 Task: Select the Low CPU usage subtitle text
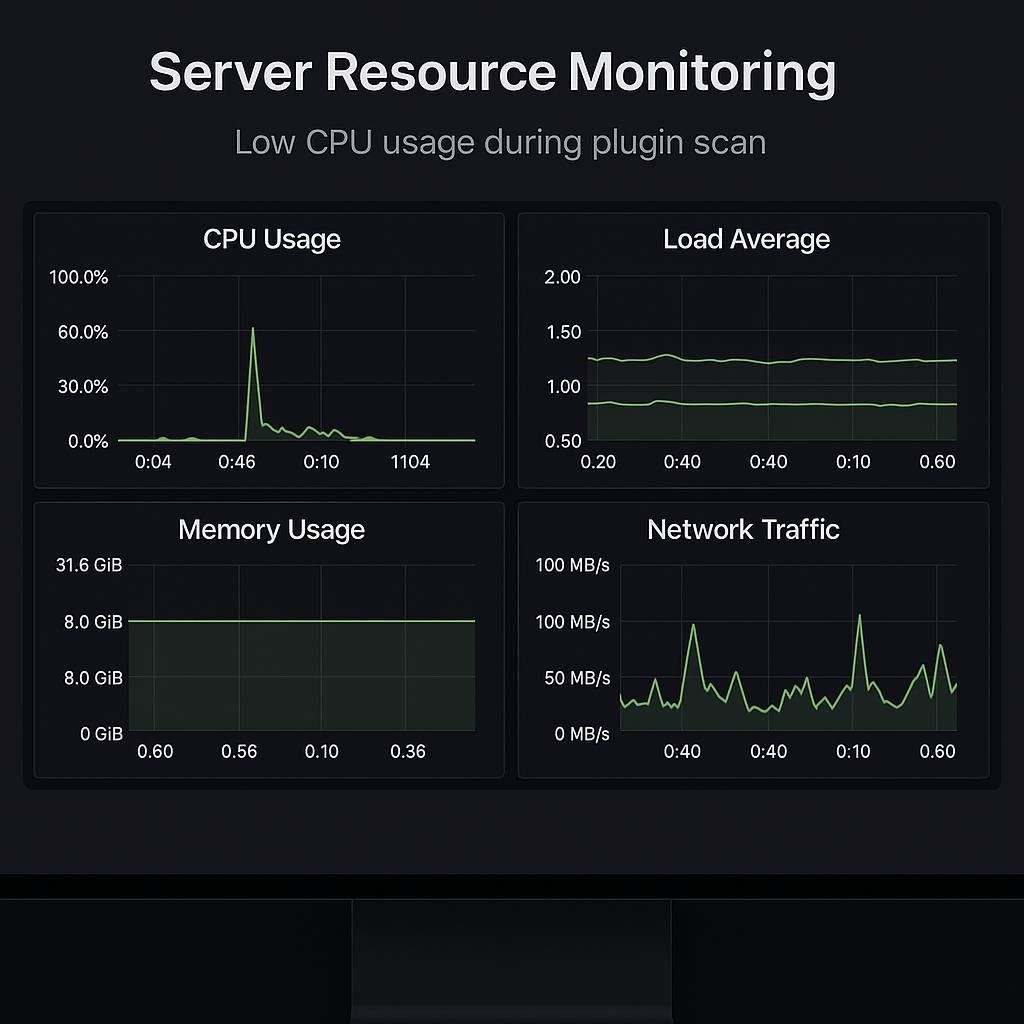point(500,142)
